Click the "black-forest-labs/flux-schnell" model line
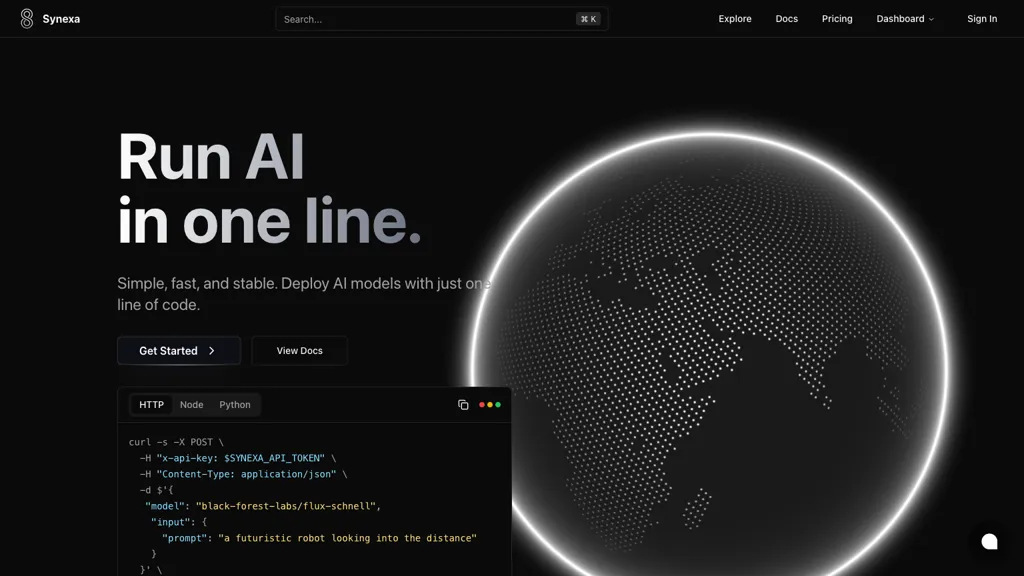The width and height of the screenshot is (1024, 576). point(263,506)
